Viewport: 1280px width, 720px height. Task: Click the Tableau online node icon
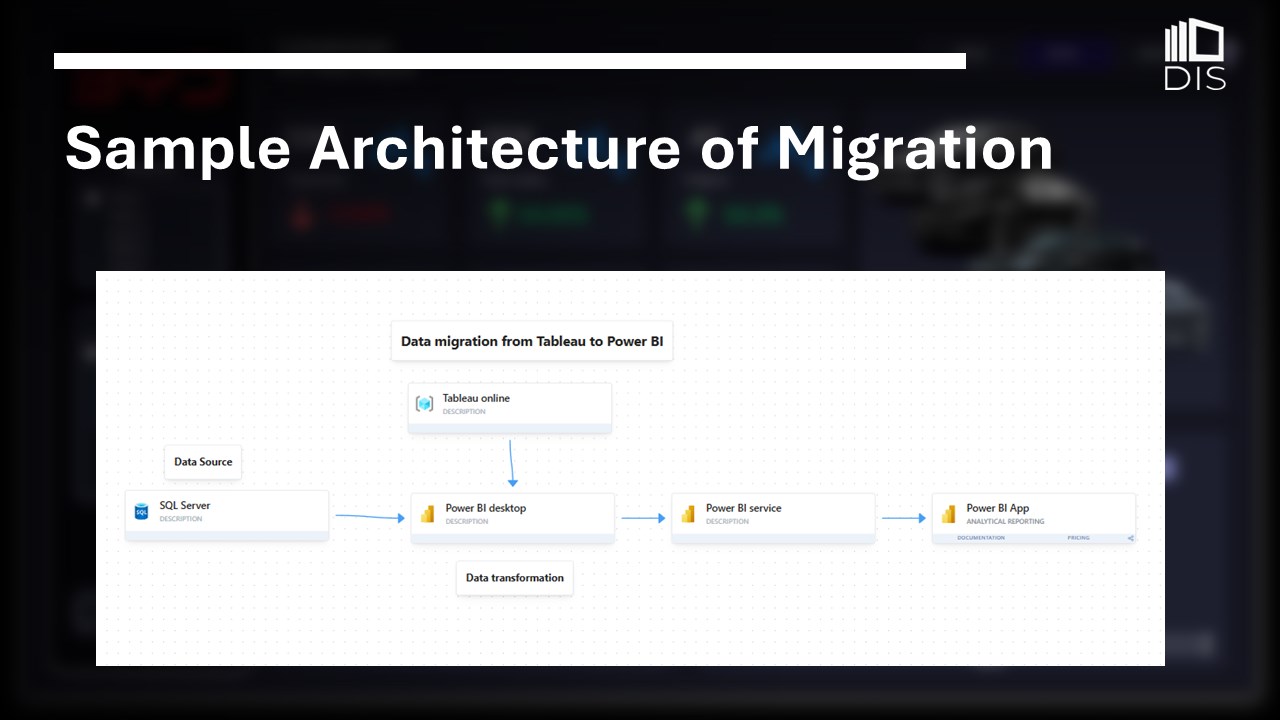(x=424, y=404)
